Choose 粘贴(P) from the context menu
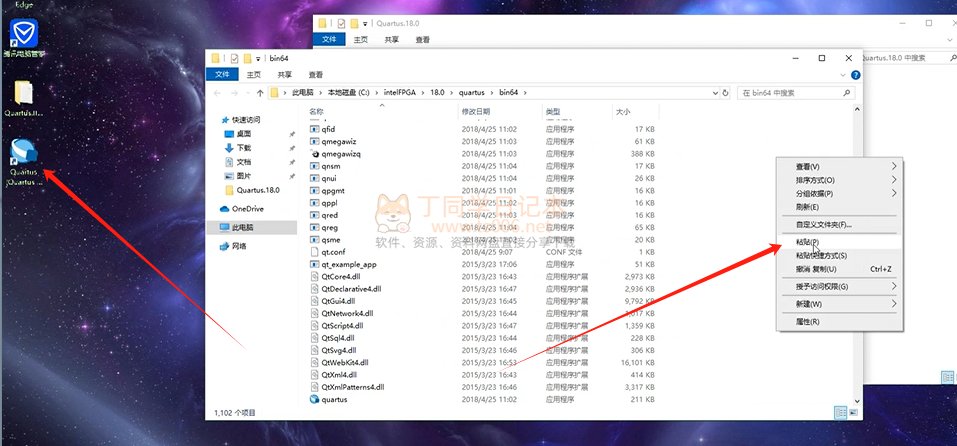This screenshot has height=446, width=957. coord(807,242)
